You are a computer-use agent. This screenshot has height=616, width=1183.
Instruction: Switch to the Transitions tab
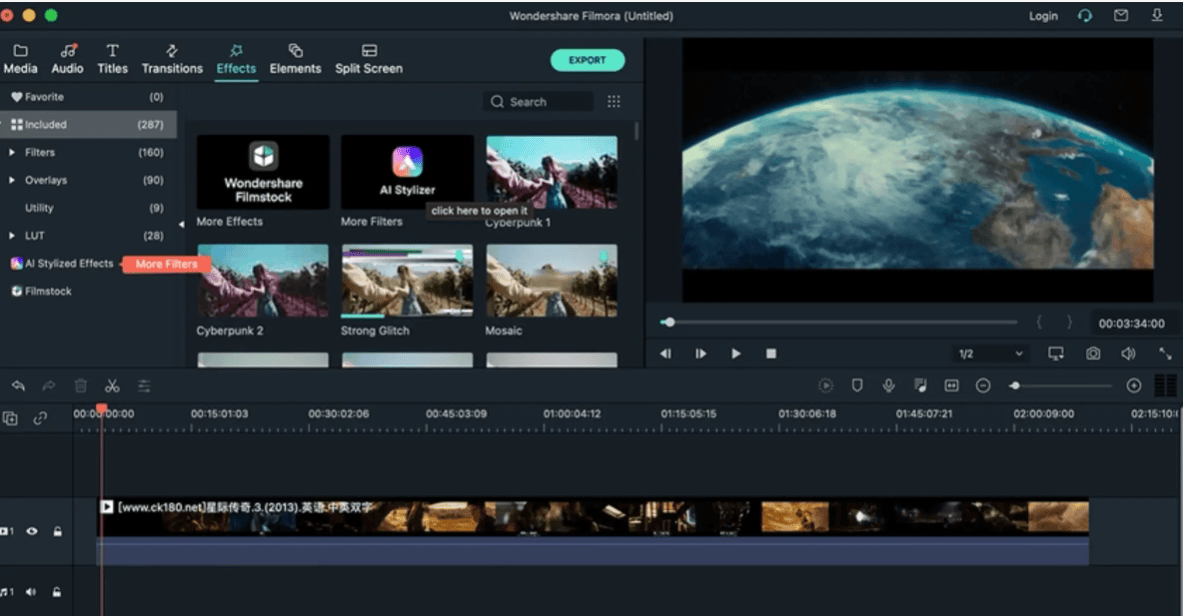pyautogui.click(x=172, y=58)
